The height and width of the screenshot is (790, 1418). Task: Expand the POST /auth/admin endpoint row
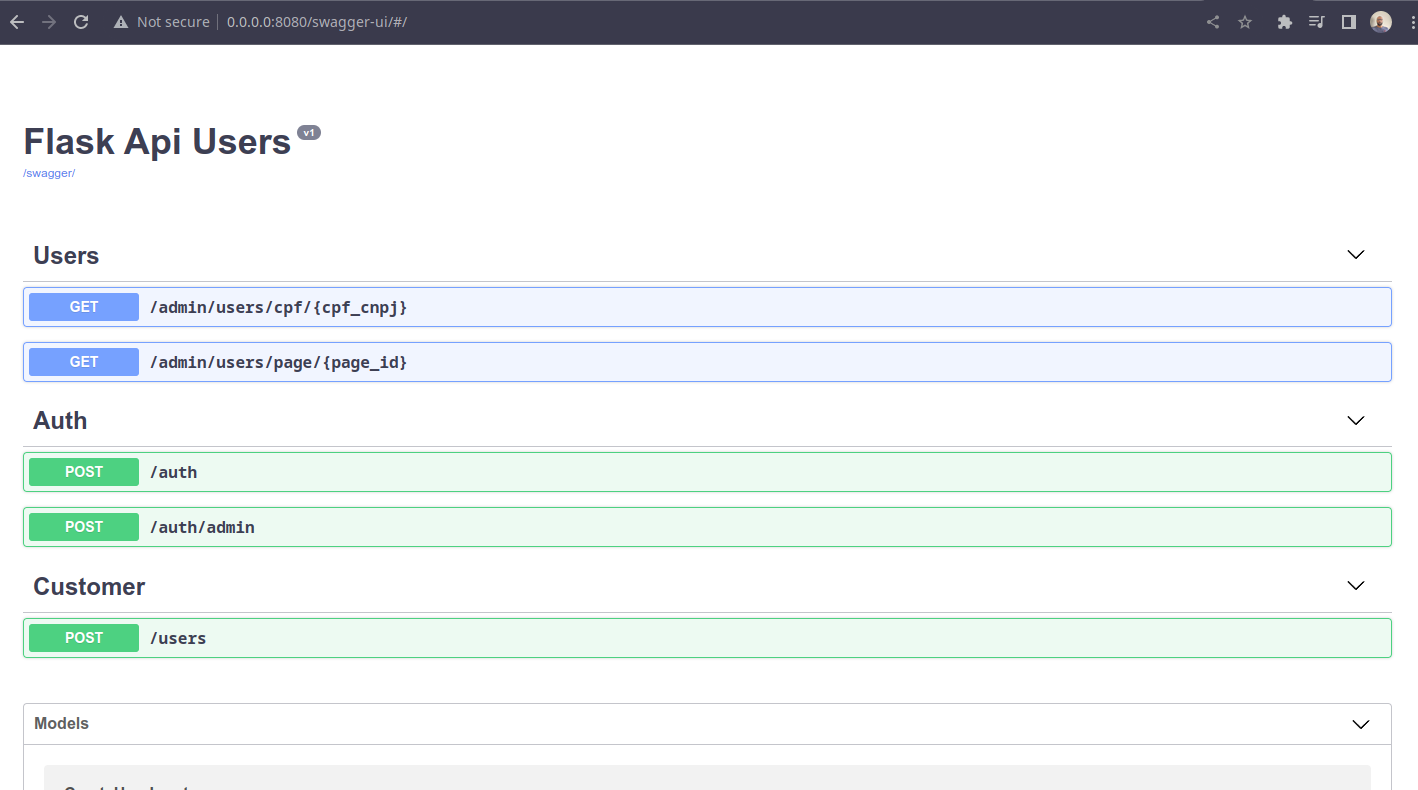707,527
